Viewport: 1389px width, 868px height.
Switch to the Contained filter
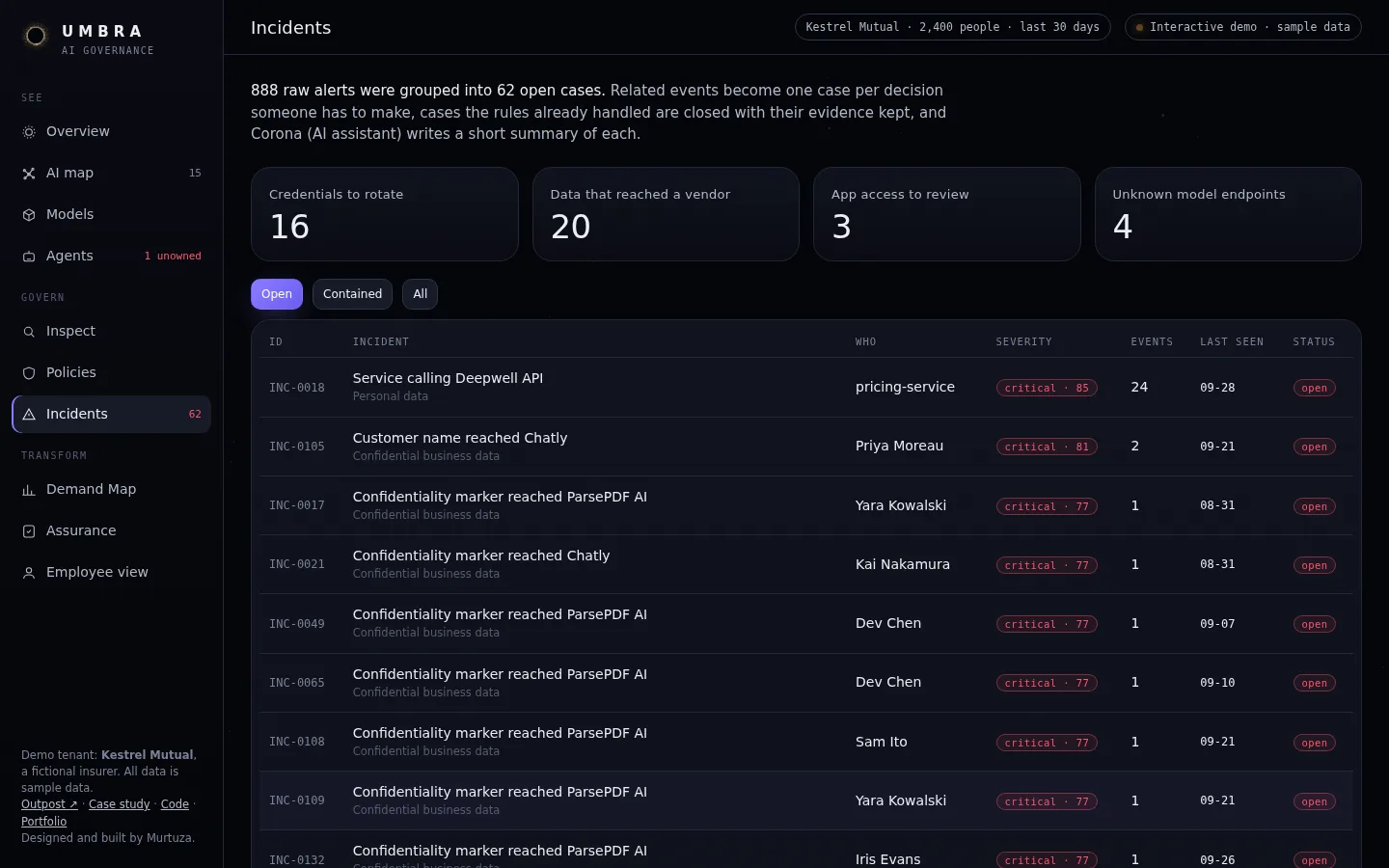point(352,294)
